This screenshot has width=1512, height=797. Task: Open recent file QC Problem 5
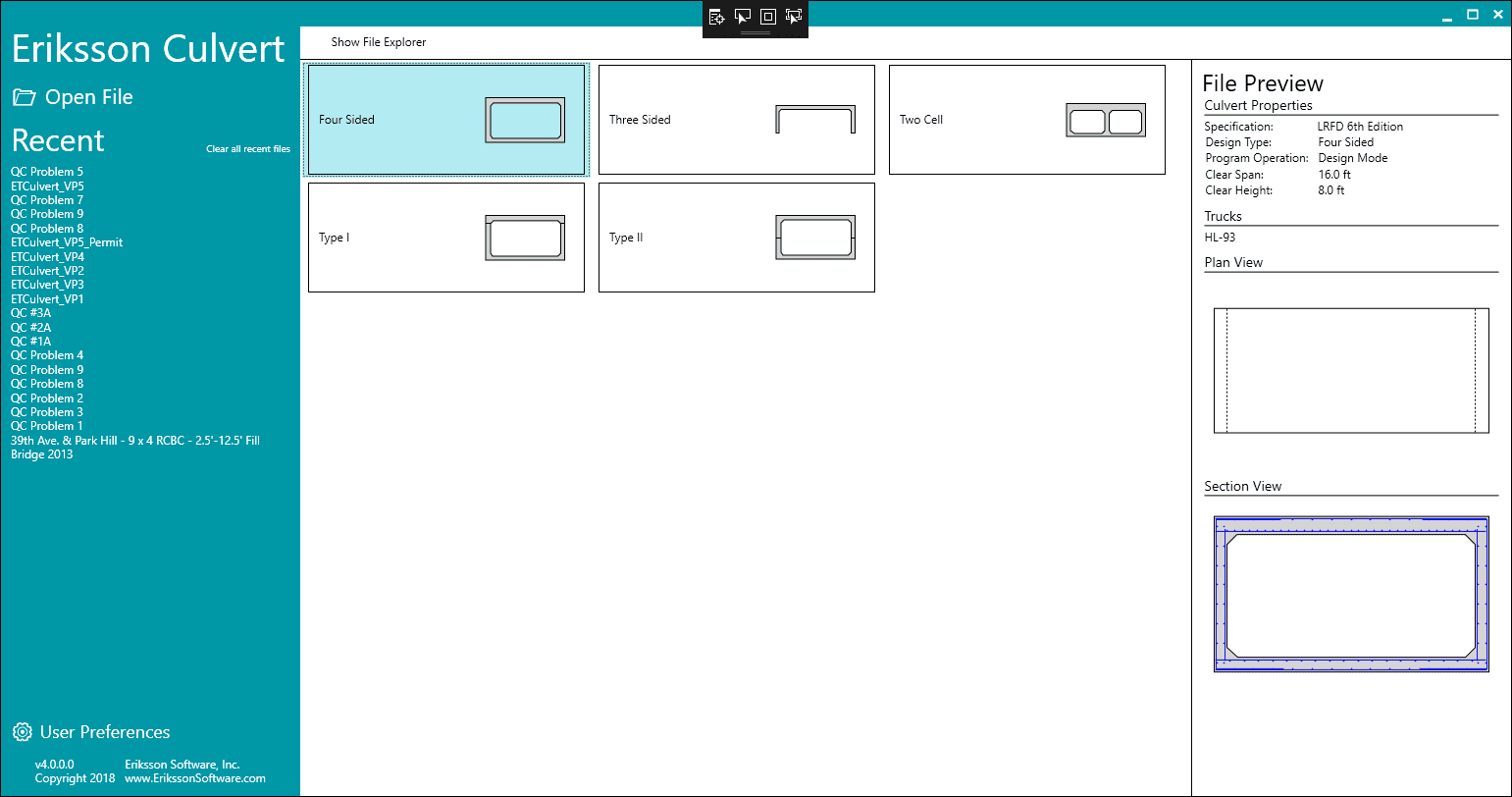click(x=47, y=172)
